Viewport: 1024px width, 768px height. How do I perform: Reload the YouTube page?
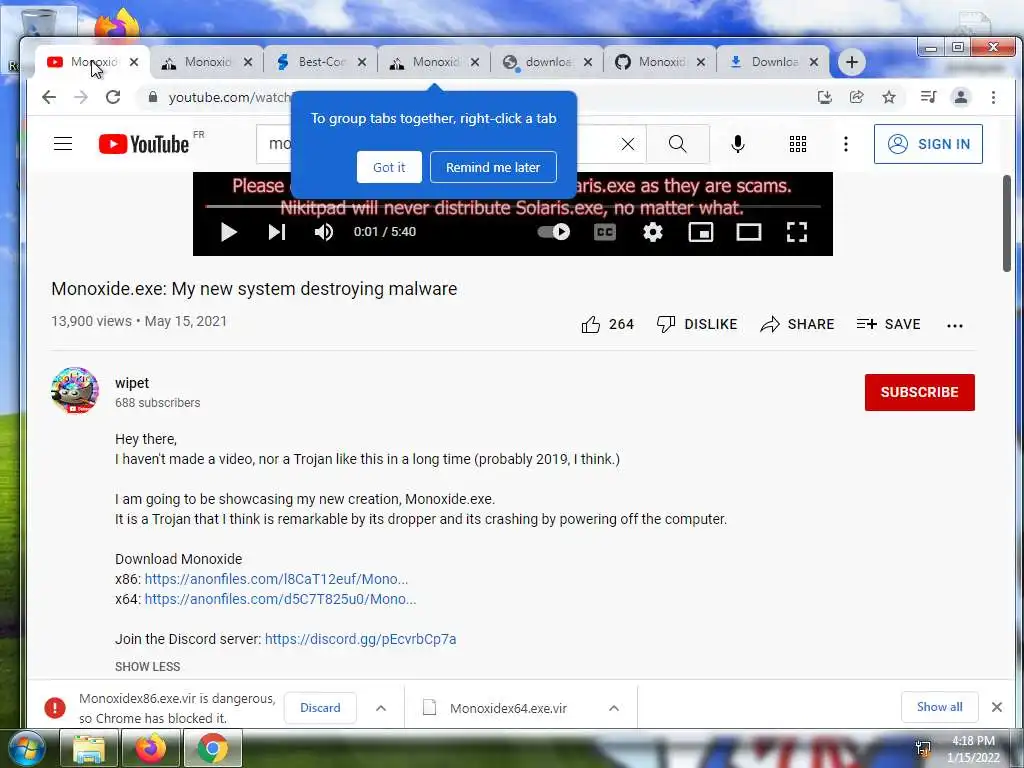click(x=113, y=97)
